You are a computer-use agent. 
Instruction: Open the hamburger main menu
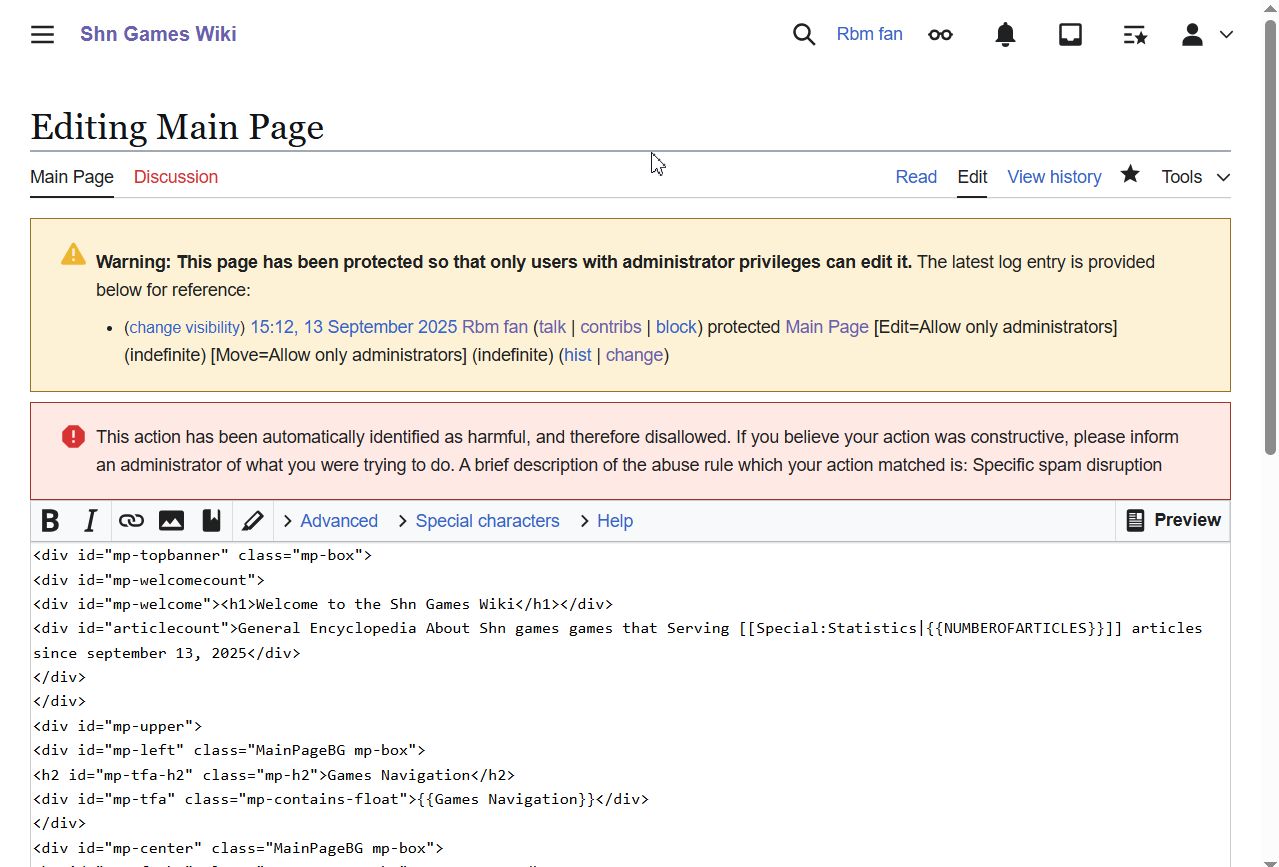pos(42,35)
